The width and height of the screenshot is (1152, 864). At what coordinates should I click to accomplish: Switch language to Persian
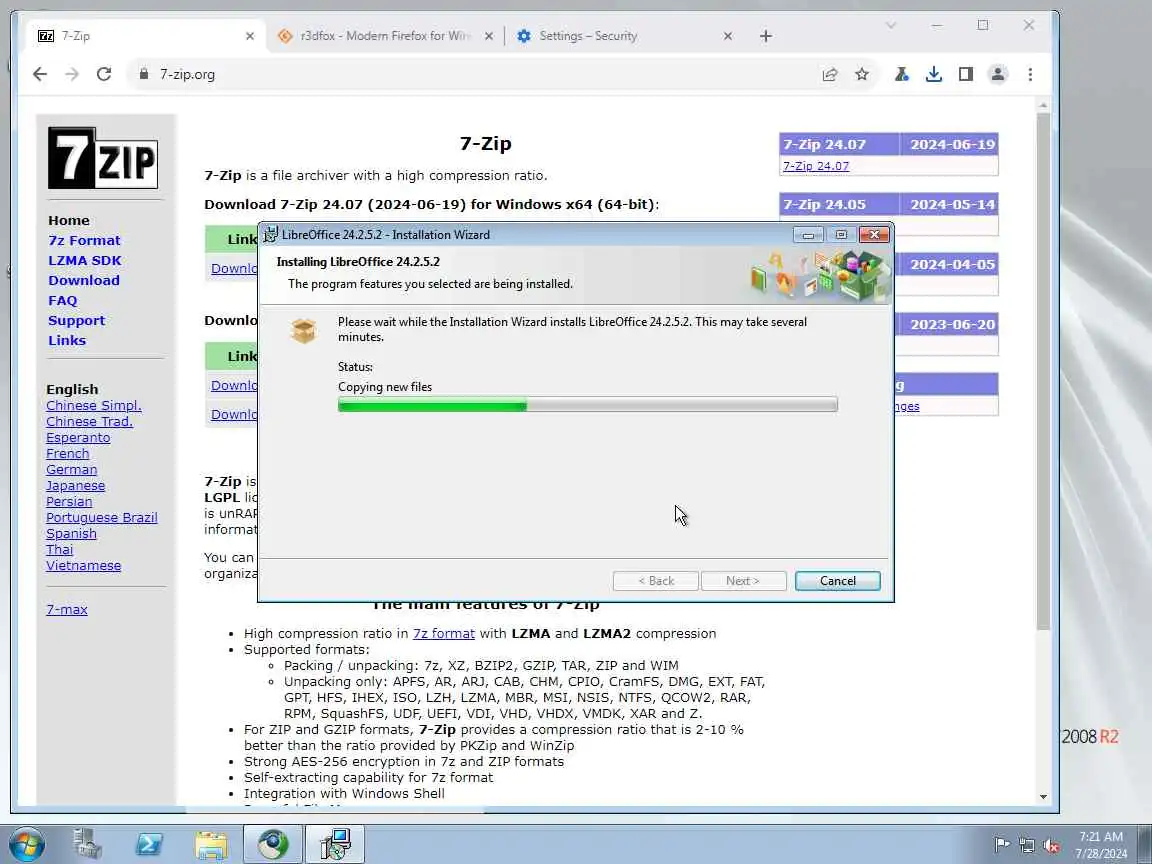pos(69,502)
